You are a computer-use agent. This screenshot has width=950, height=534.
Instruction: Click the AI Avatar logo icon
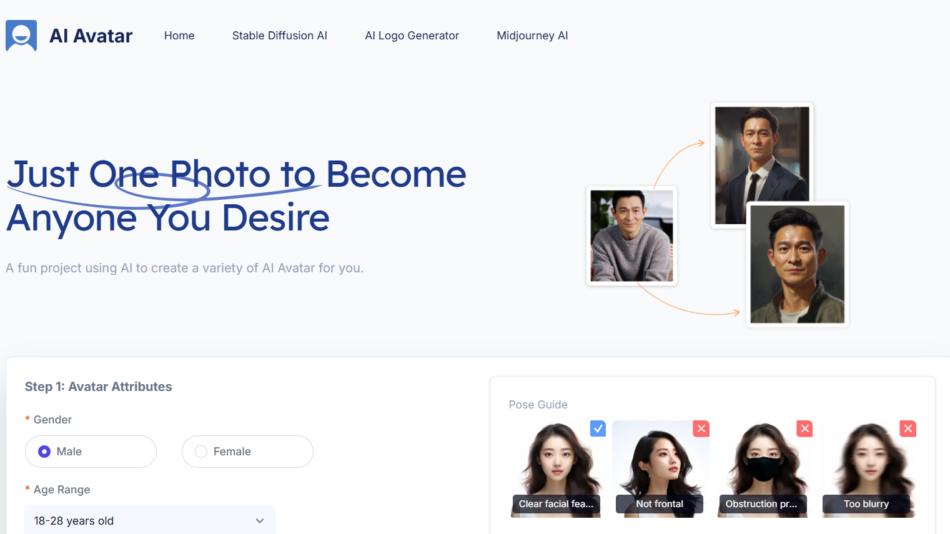click(21, 35)
